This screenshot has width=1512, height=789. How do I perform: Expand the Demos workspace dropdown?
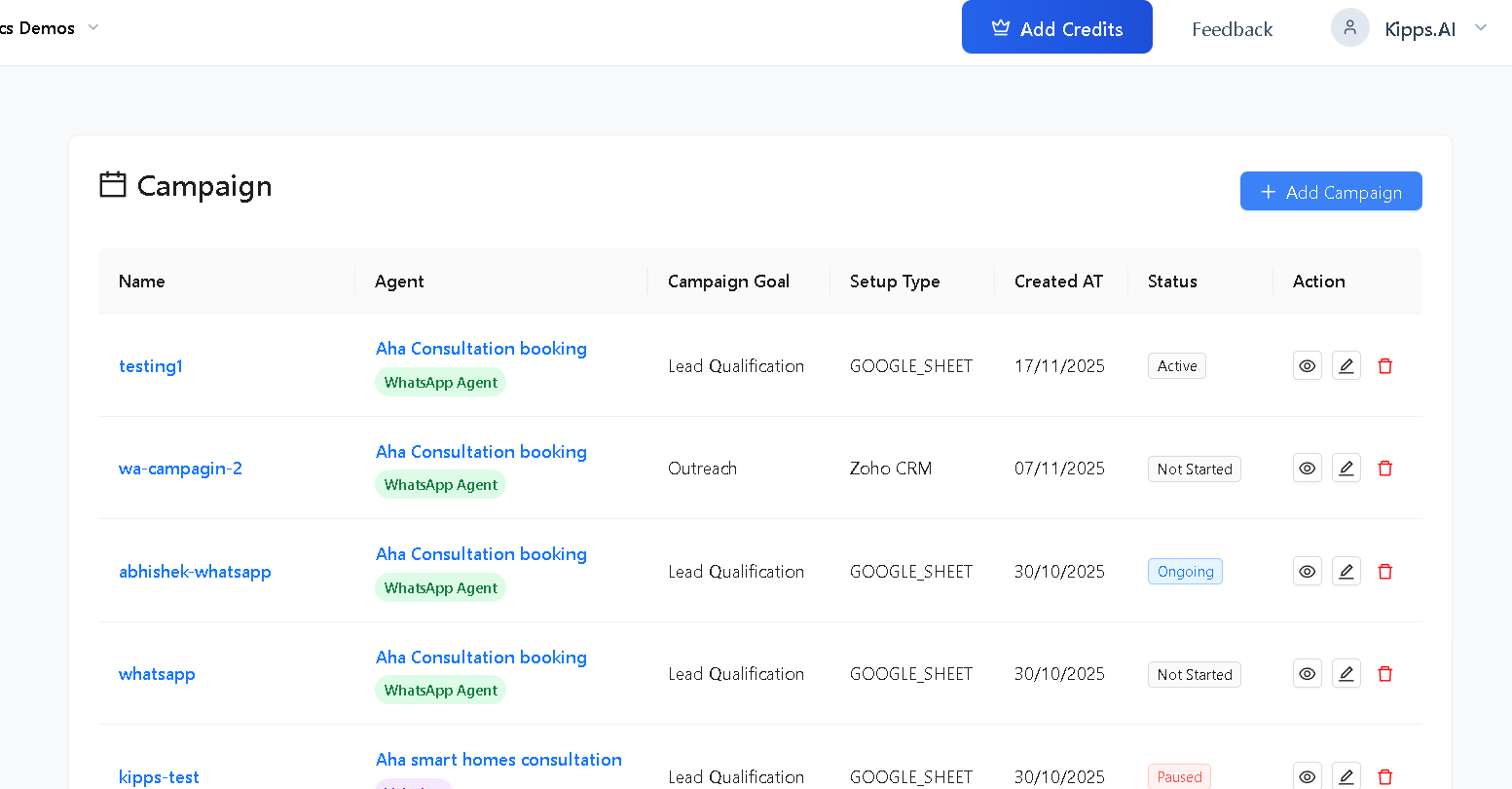[93, 27]
